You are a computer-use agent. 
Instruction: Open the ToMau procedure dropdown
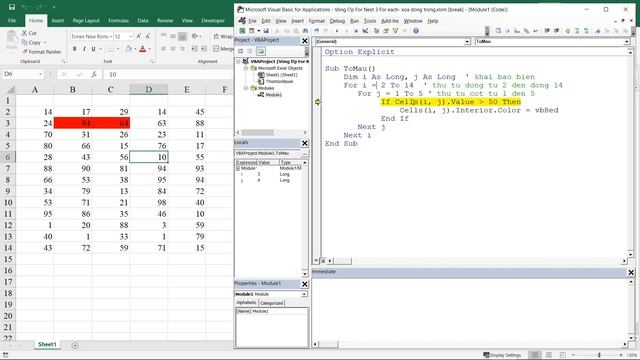point(627,42)
